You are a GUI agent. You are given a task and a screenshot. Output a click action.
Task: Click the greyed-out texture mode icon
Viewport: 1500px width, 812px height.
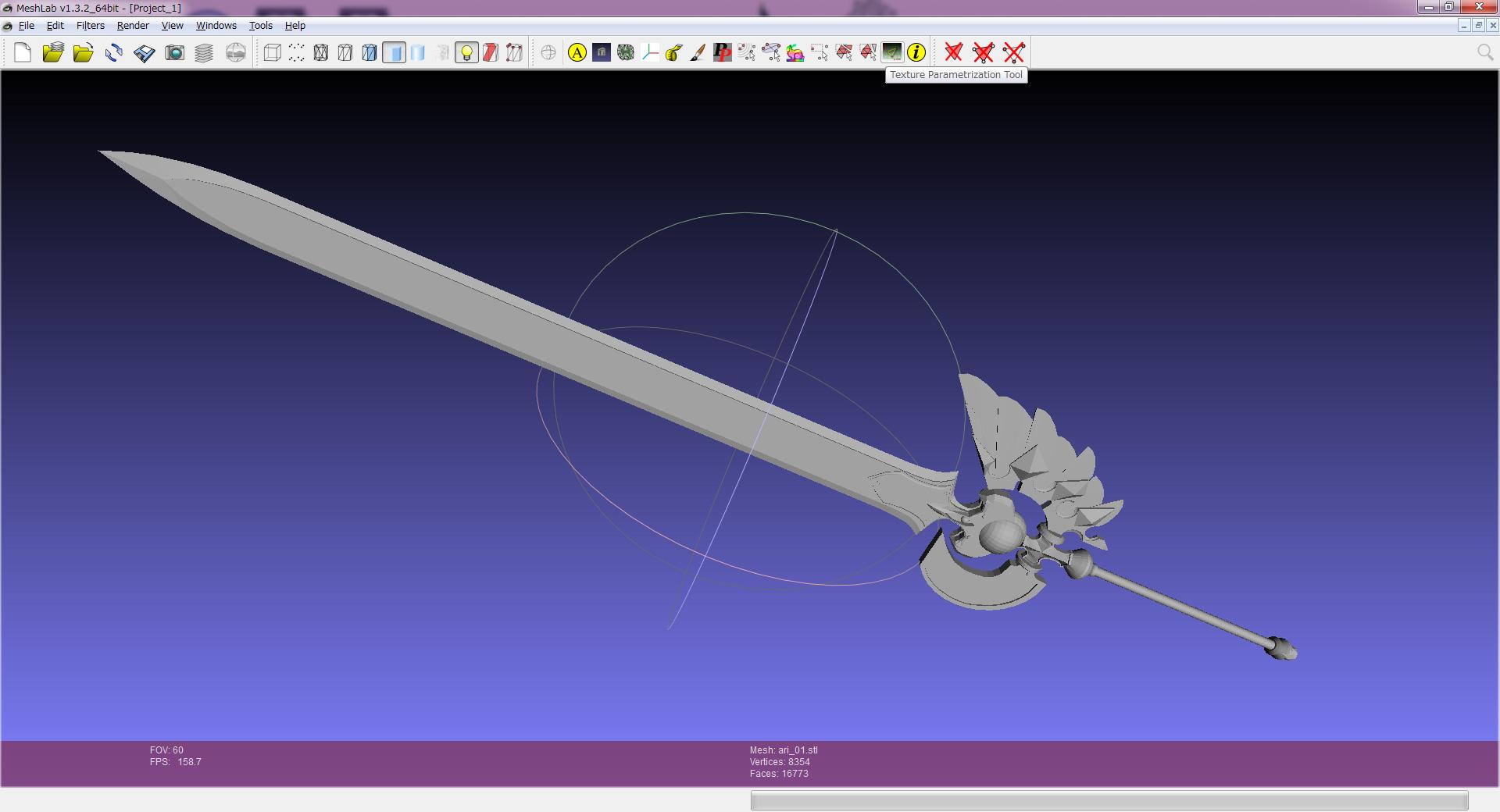tap(442, 52)
